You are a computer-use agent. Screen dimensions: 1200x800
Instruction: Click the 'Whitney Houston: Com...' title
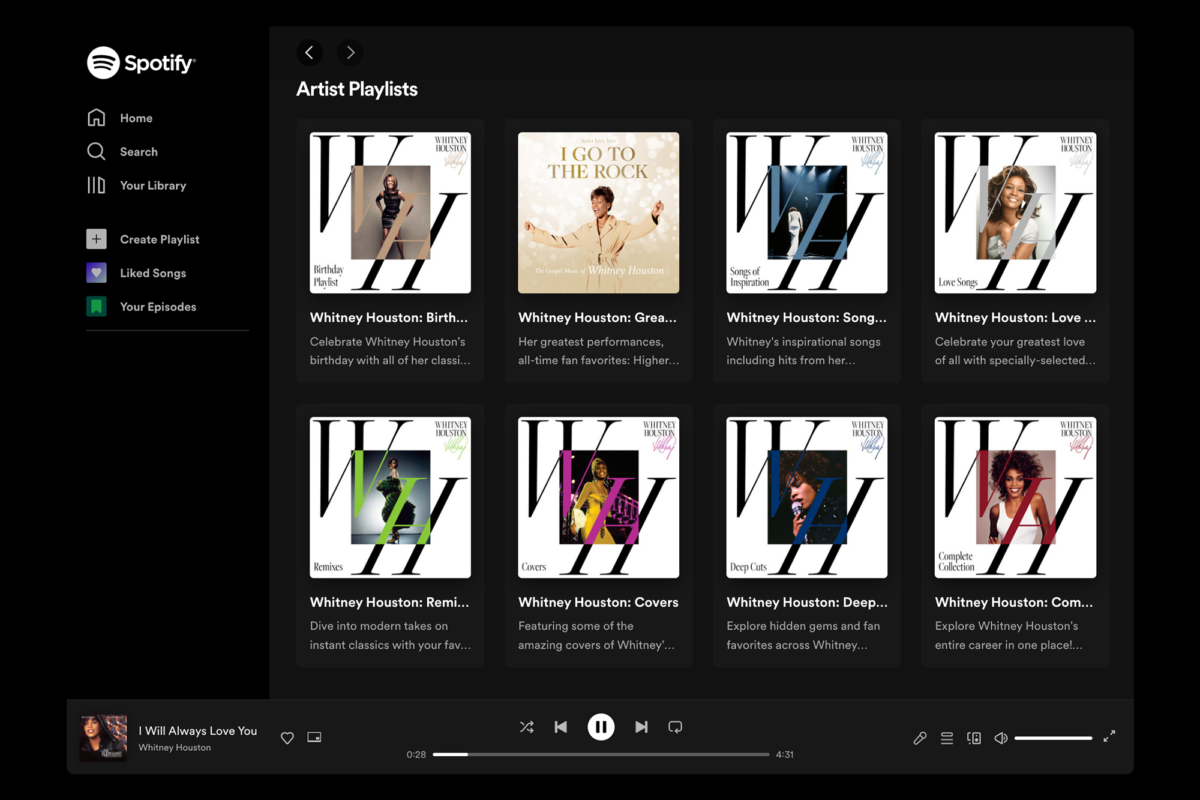(1014, 602)
